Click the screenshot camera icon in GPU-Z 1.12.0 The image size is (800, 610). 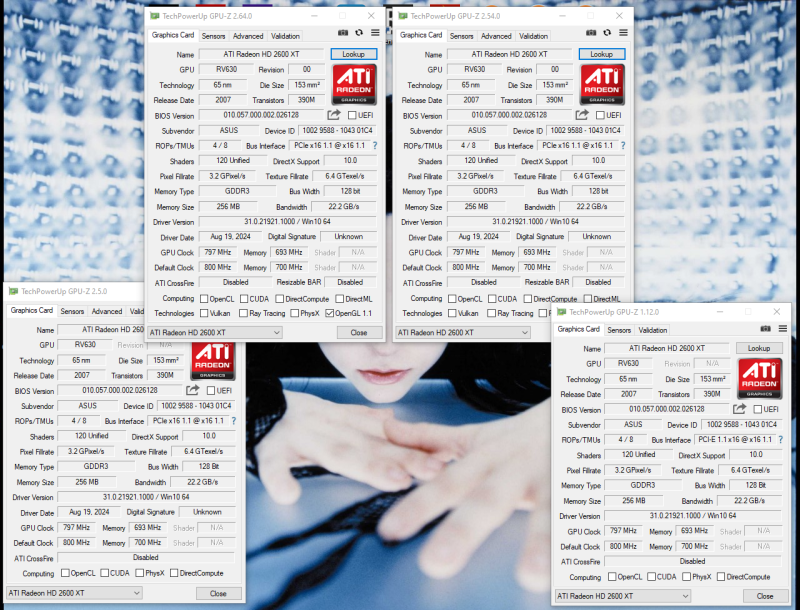[x=765, y=329]
